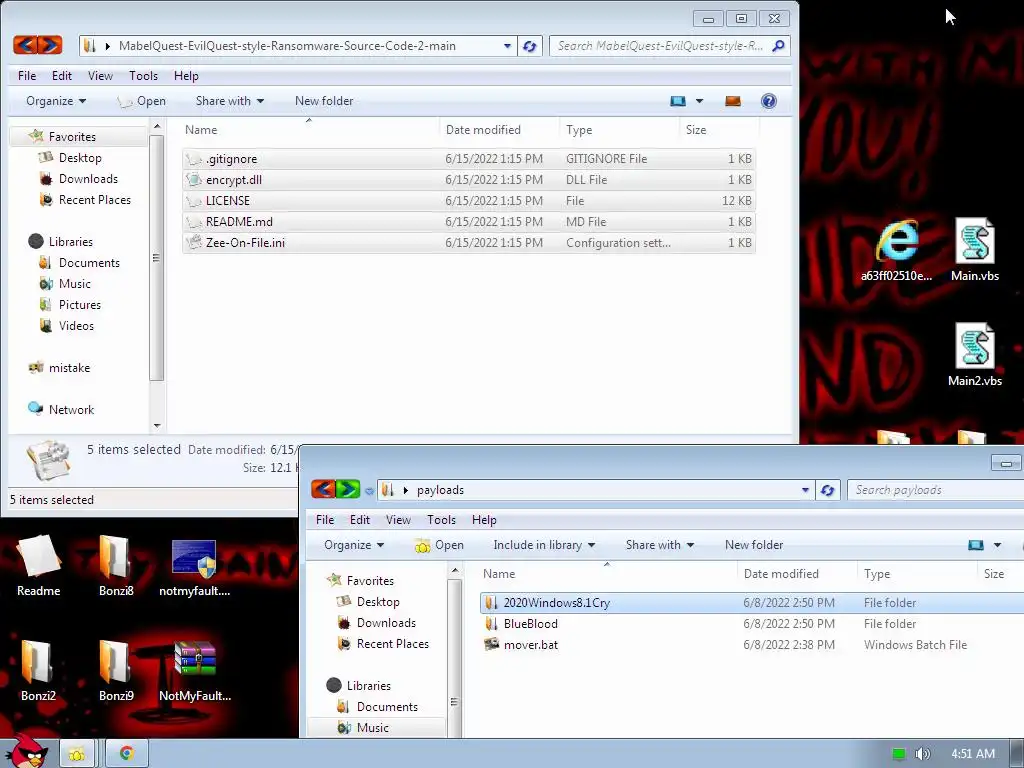Open view options arrow in payloads toolbar
Image resolution: width=1024 pixels, height=768 pixels.
coord(997,545)
